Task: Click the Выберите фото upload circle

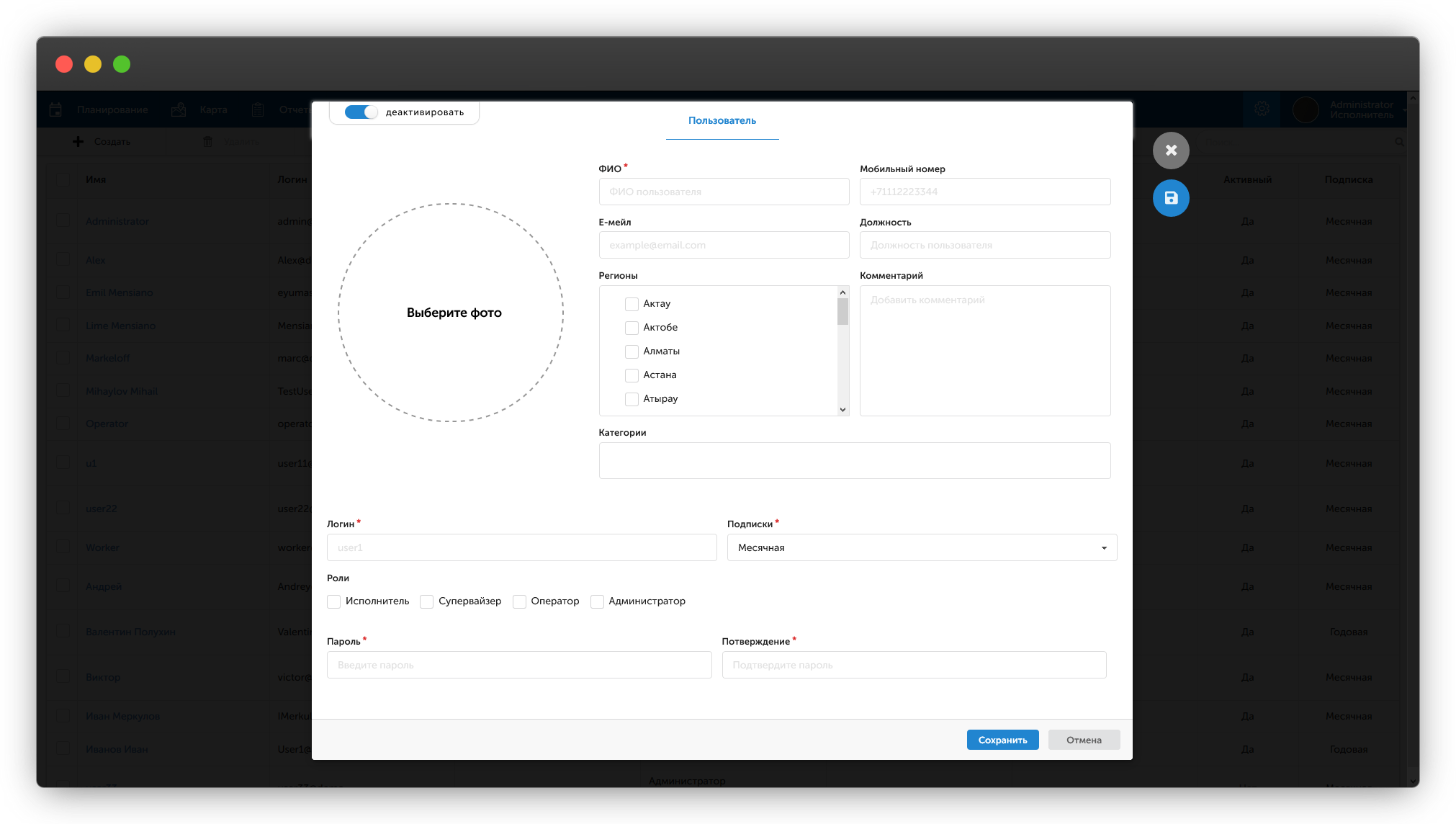Action: 451,313
